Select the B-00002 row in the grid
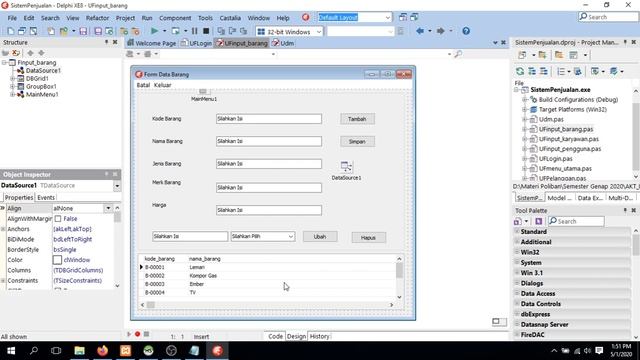 [x=267, y=276]
